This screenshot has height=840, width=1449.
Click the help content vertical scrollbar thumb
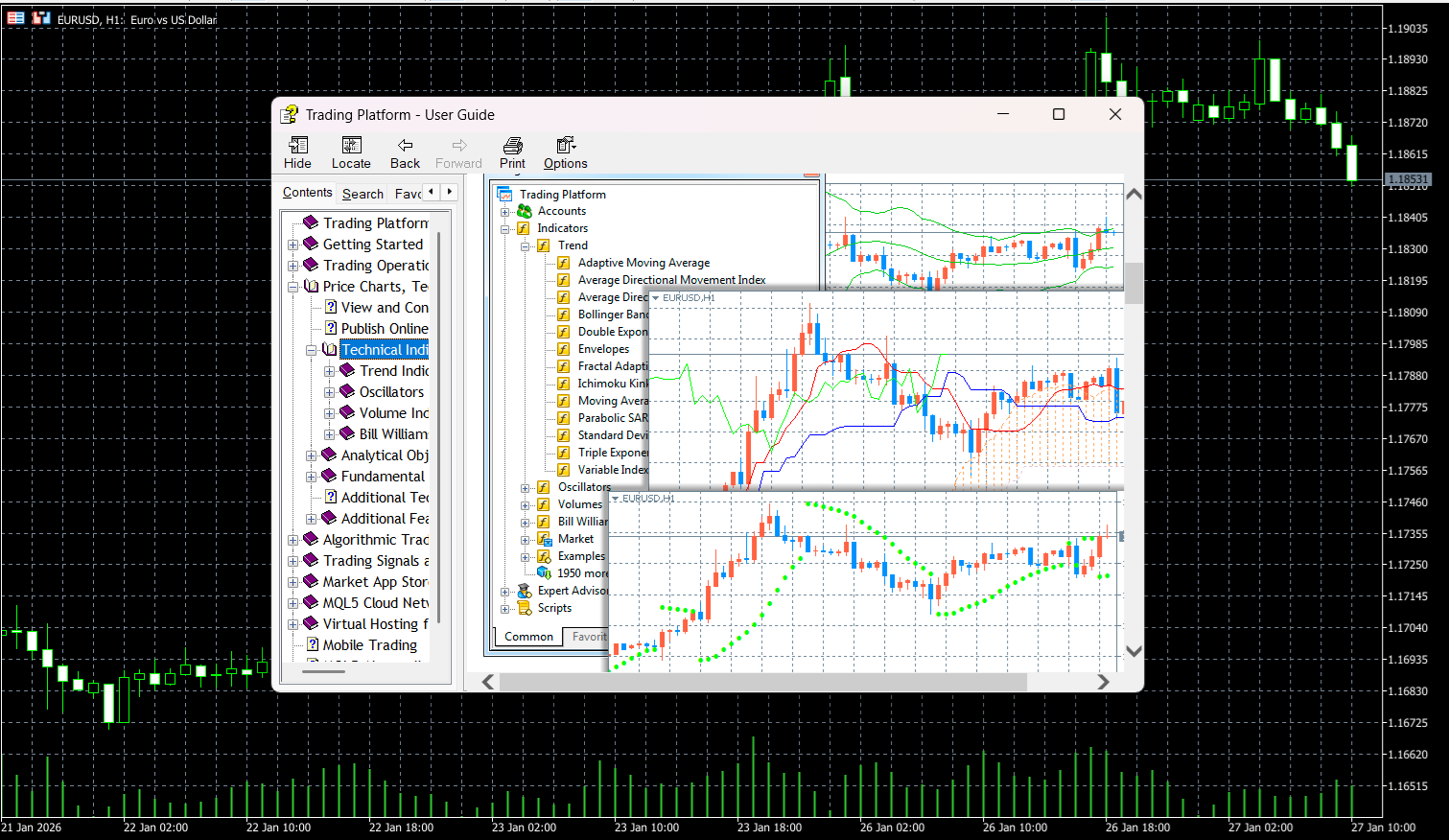click(1133, 283)
